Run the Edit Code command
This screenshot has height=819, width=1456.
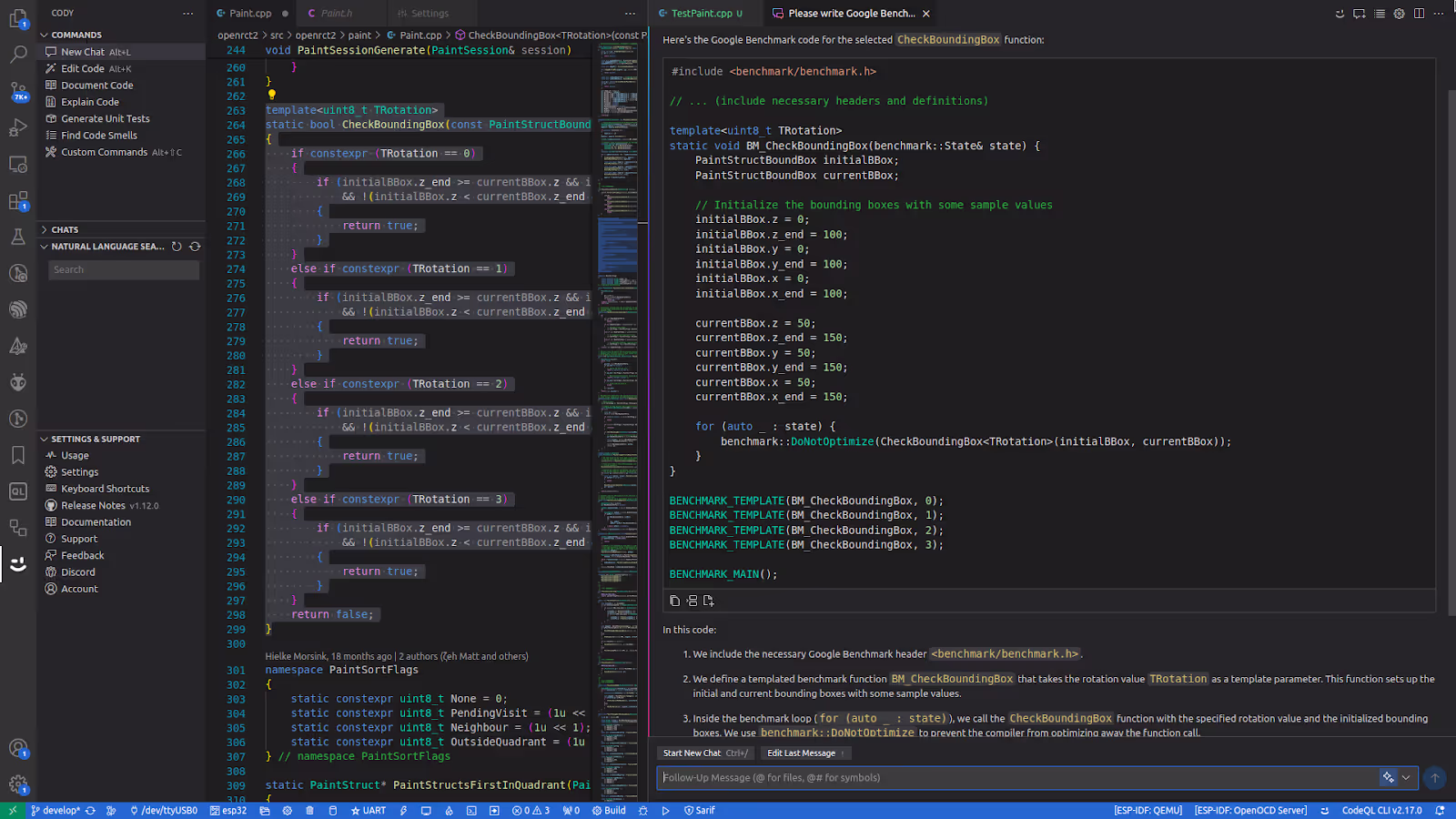[x=122, y=68]
